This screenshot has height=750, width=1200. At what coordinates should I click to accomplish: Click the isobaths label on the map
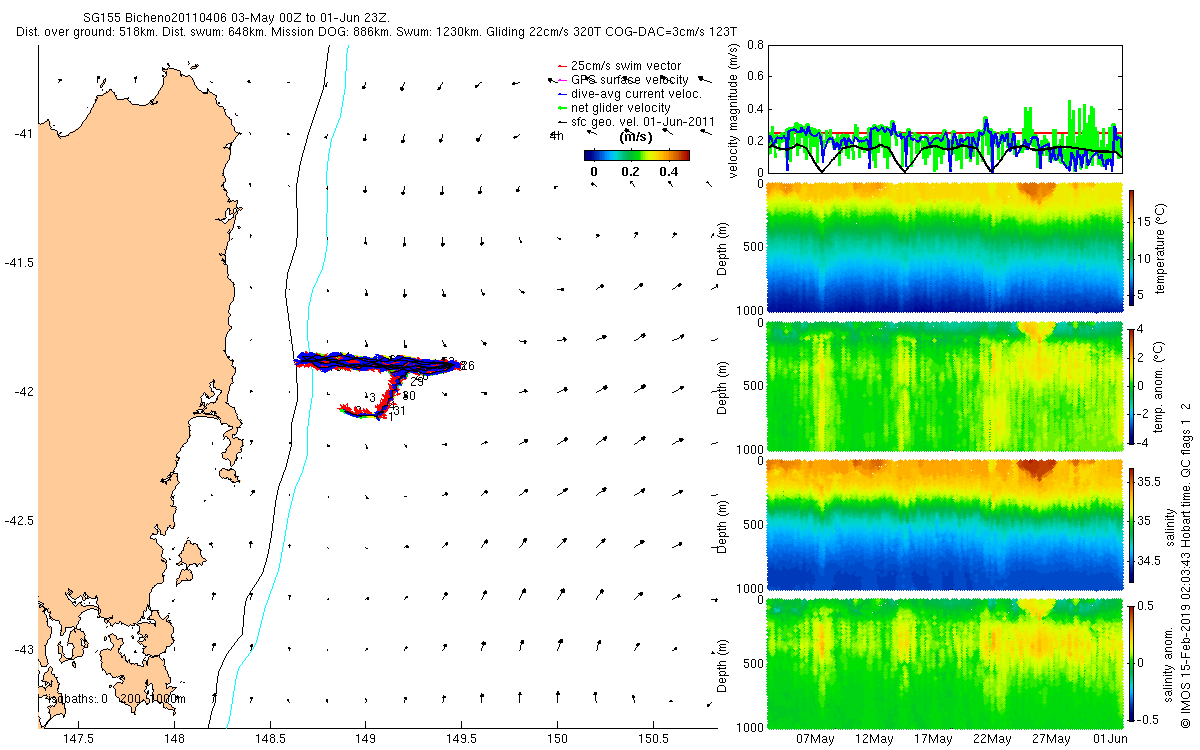click(x=116, y=699)
